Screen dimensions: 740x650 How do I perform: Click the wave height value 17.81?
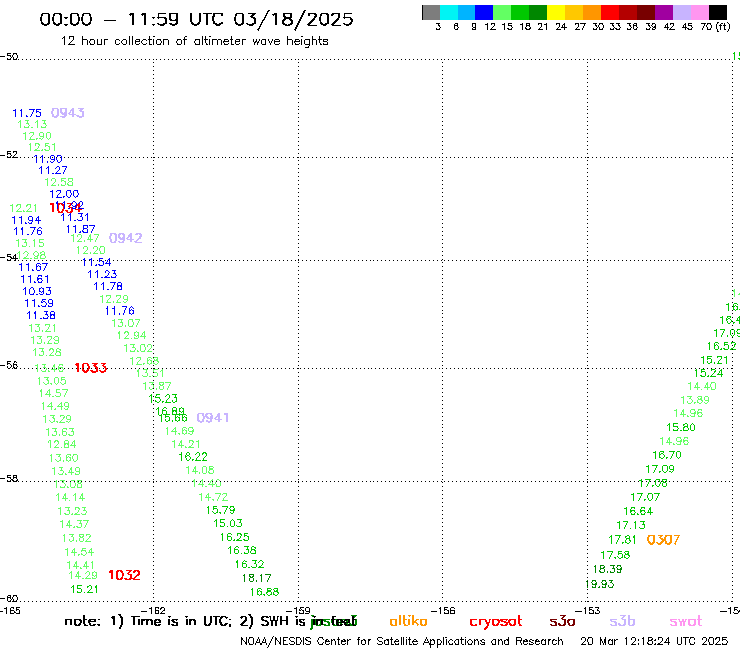(x=622, y=540)
